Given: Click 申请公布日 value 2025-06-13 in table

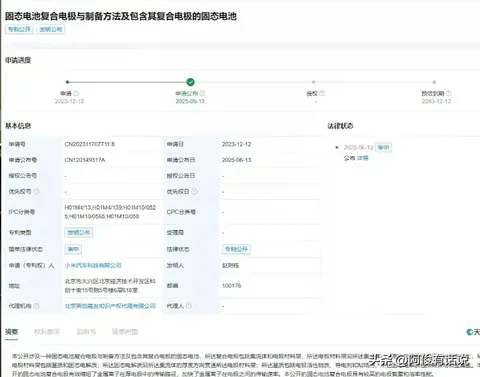Looking at the screenshot, I should click(236, 160).
